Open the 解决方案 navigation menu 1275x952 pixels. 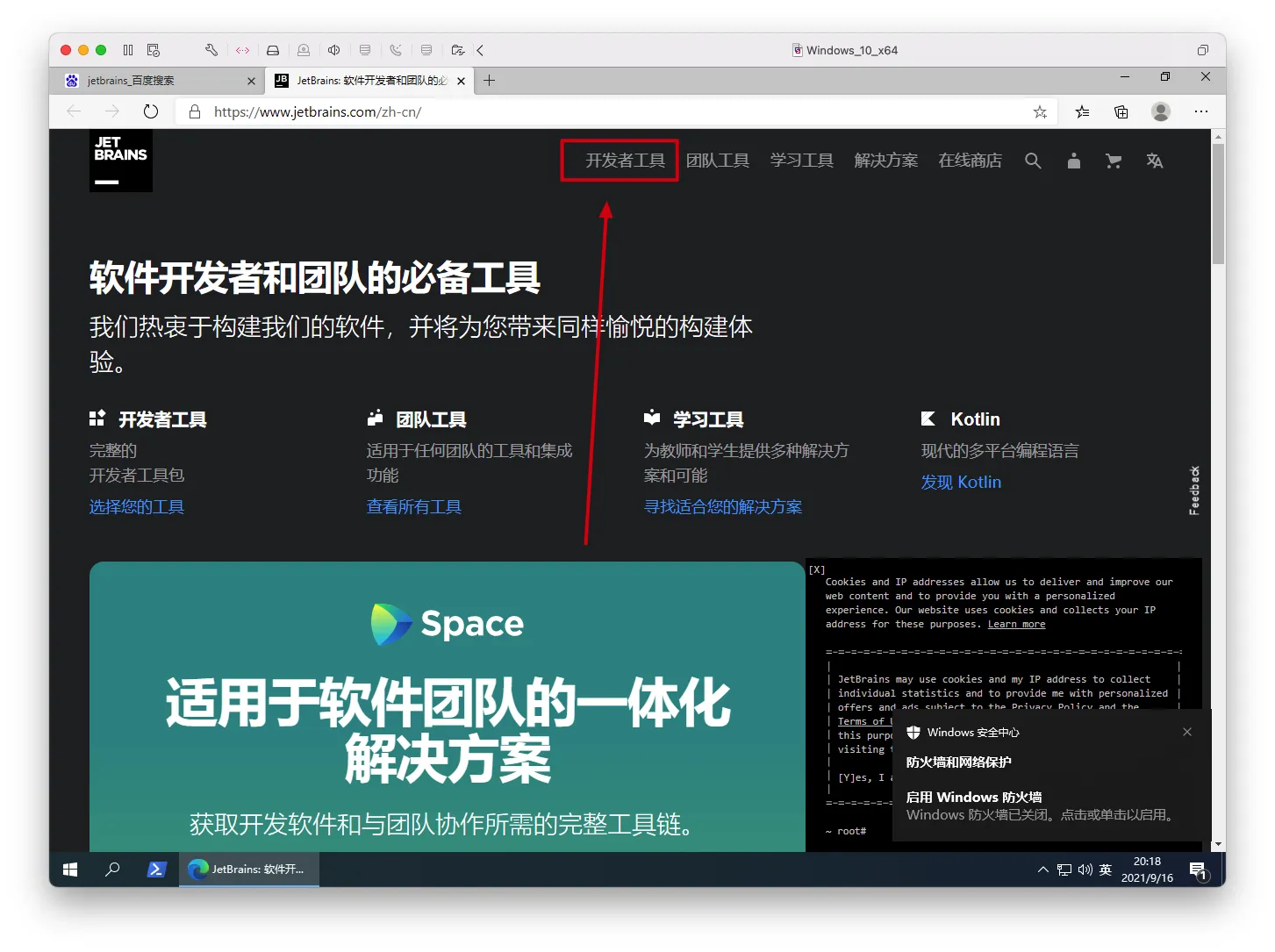886,161
